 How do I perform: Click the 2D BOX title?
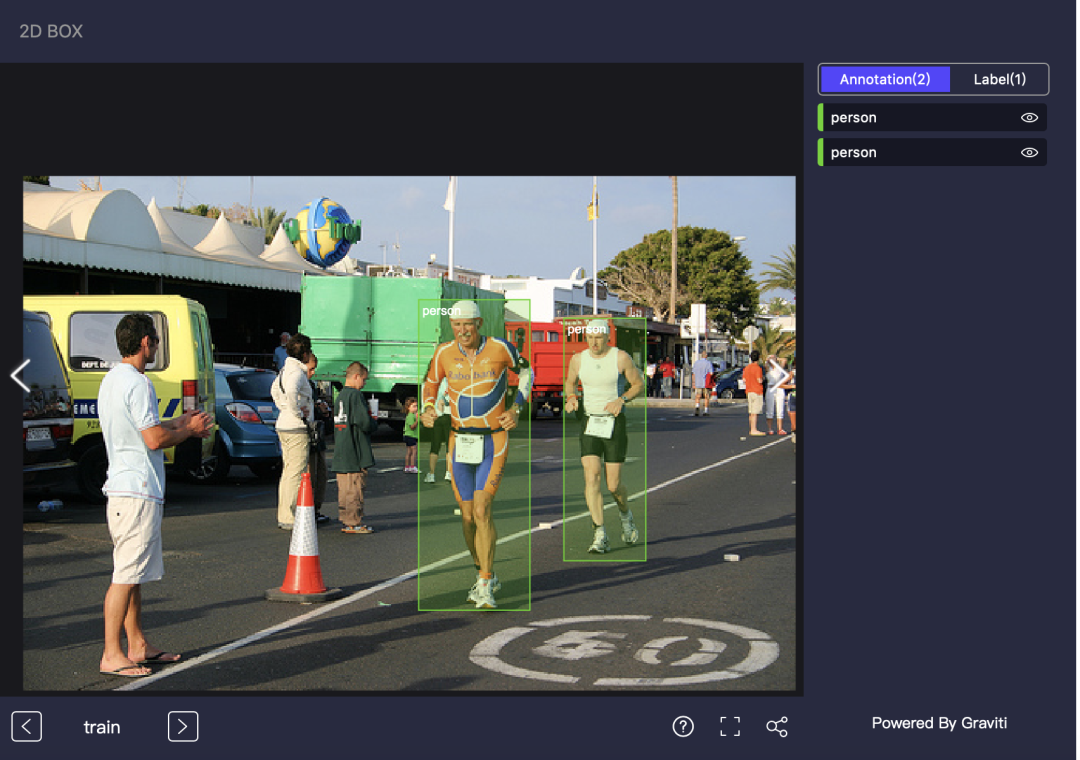click(x=51, y=31)
